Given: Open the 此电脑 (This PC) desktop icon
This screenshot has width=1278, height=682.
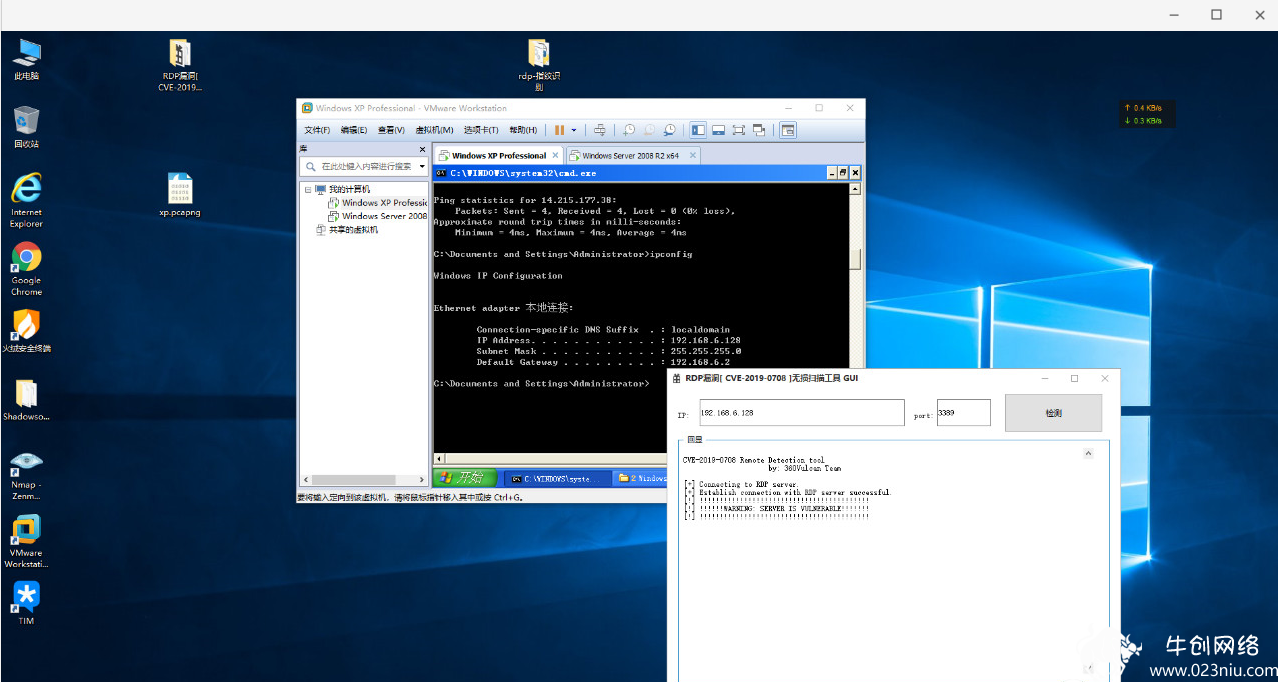Looking at the screenshot, I should [x=26, y=59].
